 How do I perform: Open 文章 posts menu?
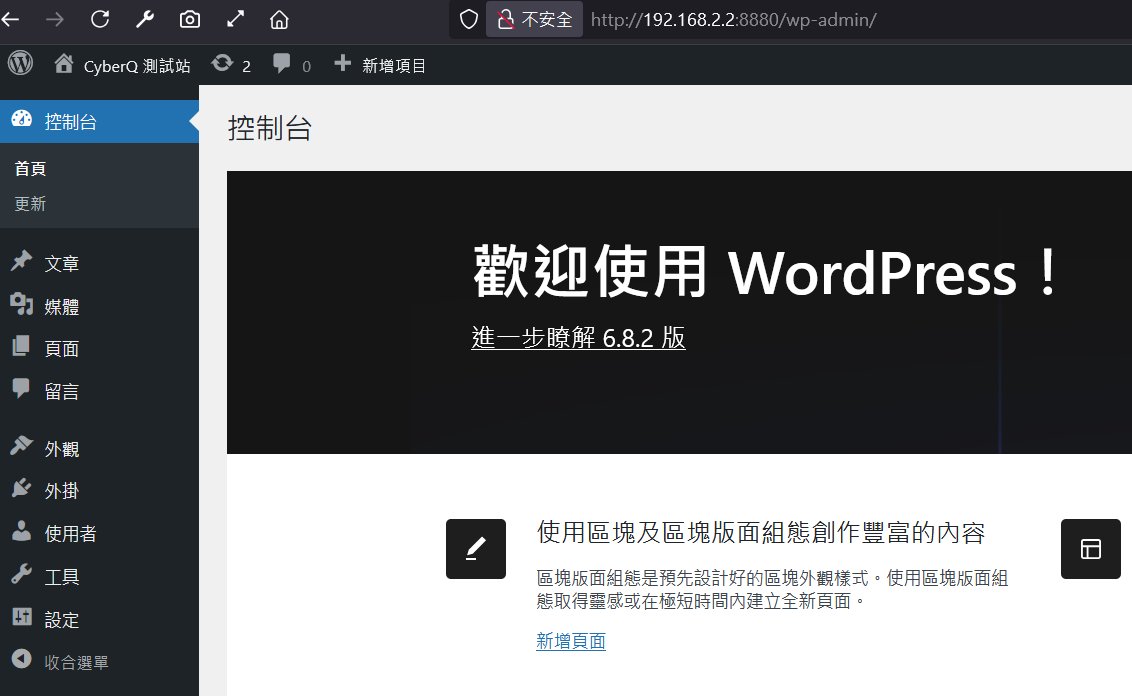(99, 263)
